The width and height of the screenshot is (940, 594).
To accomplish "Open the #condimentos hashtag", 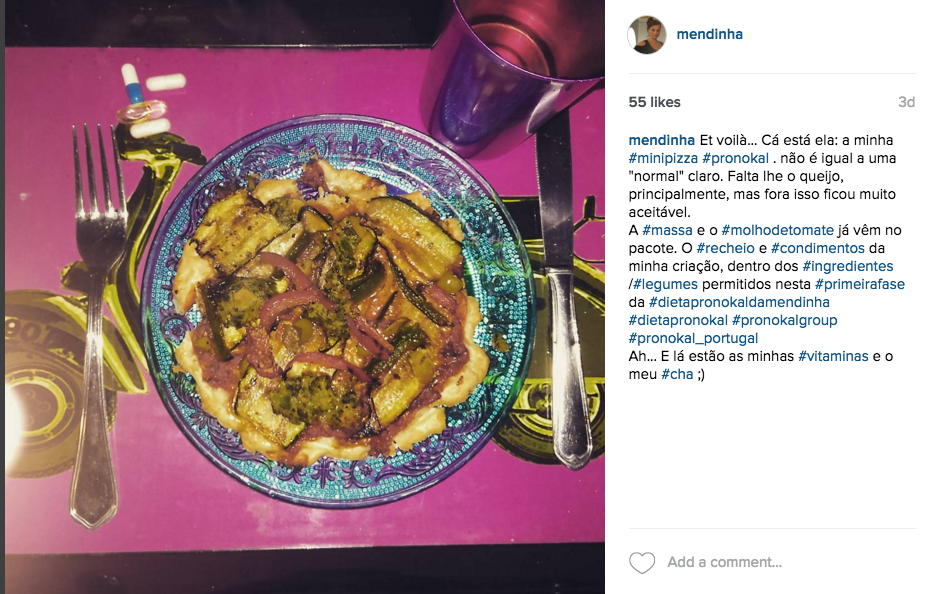I will tap(818, 248).
